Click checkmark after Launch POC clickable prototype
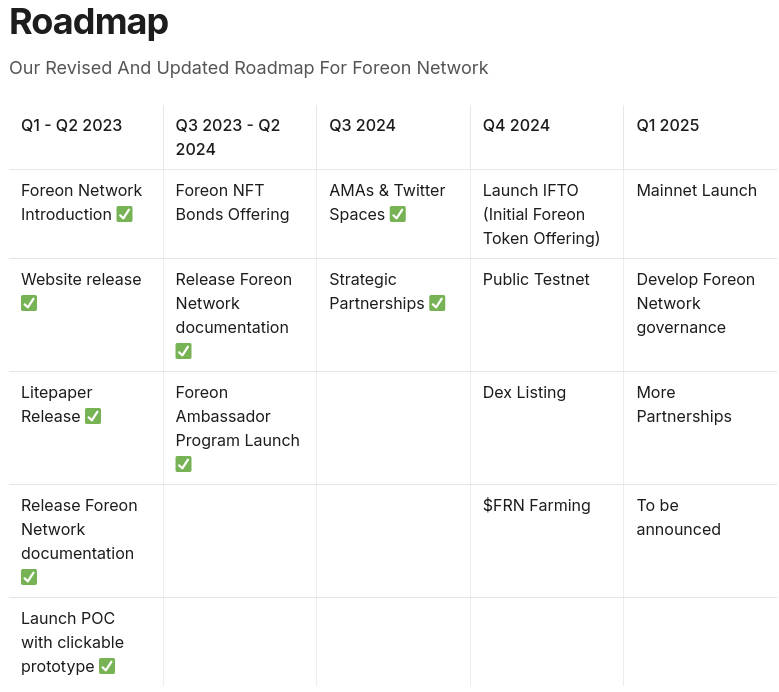The height and width of the screenshot is (692, 779). point(107,666)
